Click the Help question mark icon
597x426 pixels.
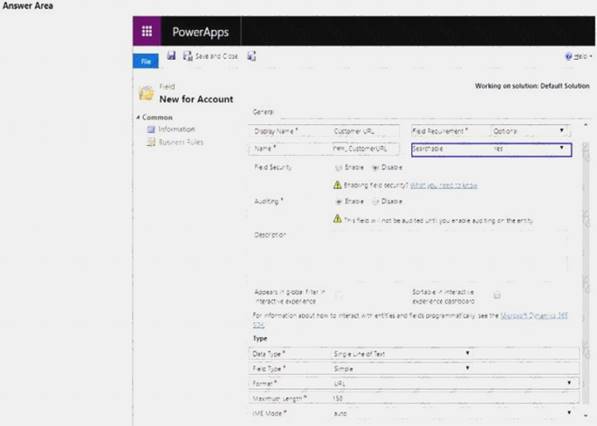(568, 56)
